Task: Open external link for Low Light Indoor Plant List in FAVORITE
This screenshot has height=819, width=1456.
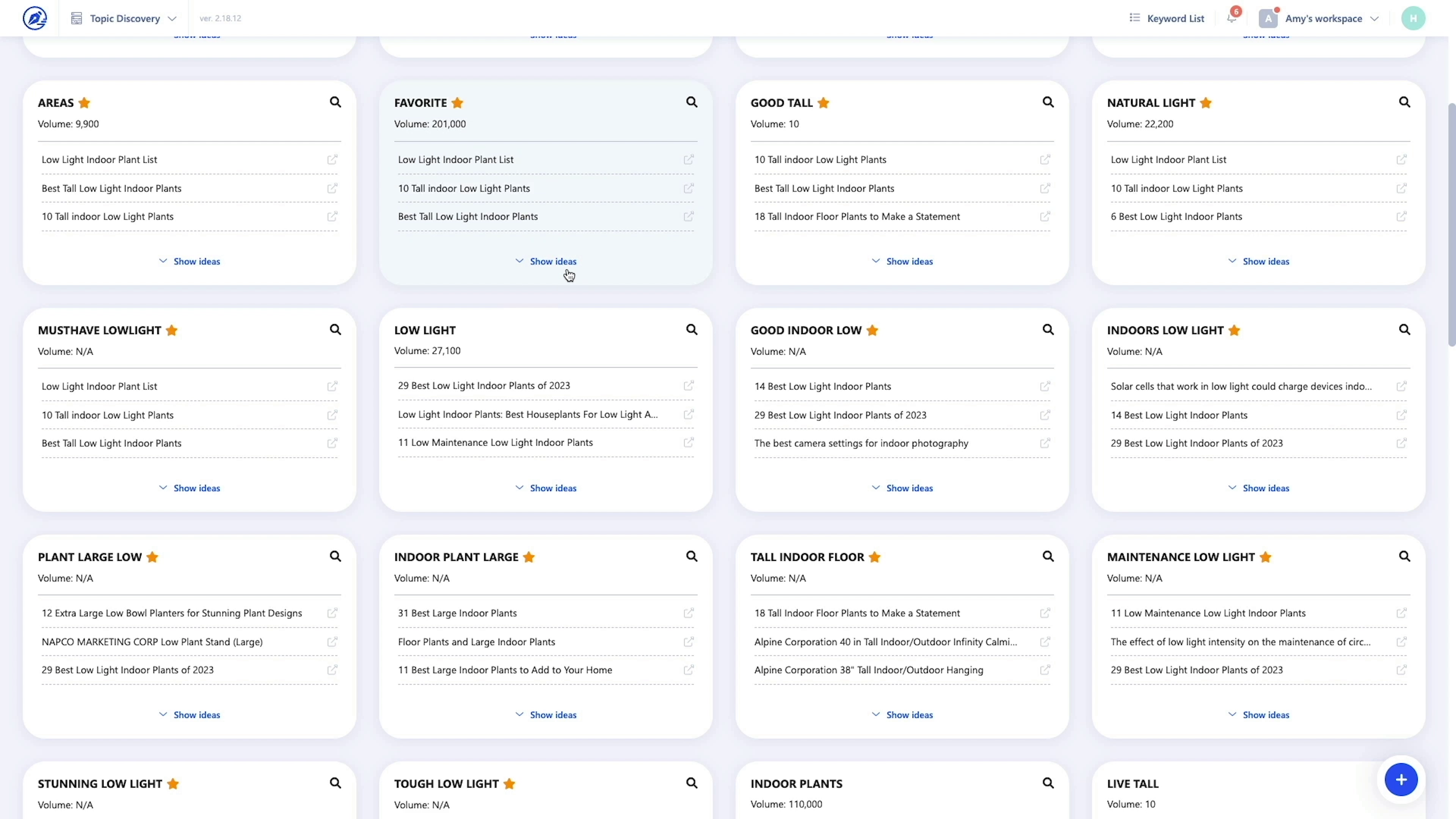Action: pos(689,159)
